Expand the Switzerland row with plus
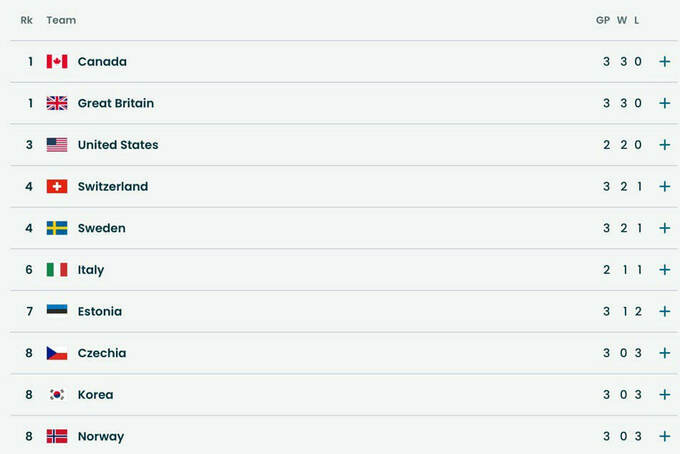680x454 pixels. point(664,187)
